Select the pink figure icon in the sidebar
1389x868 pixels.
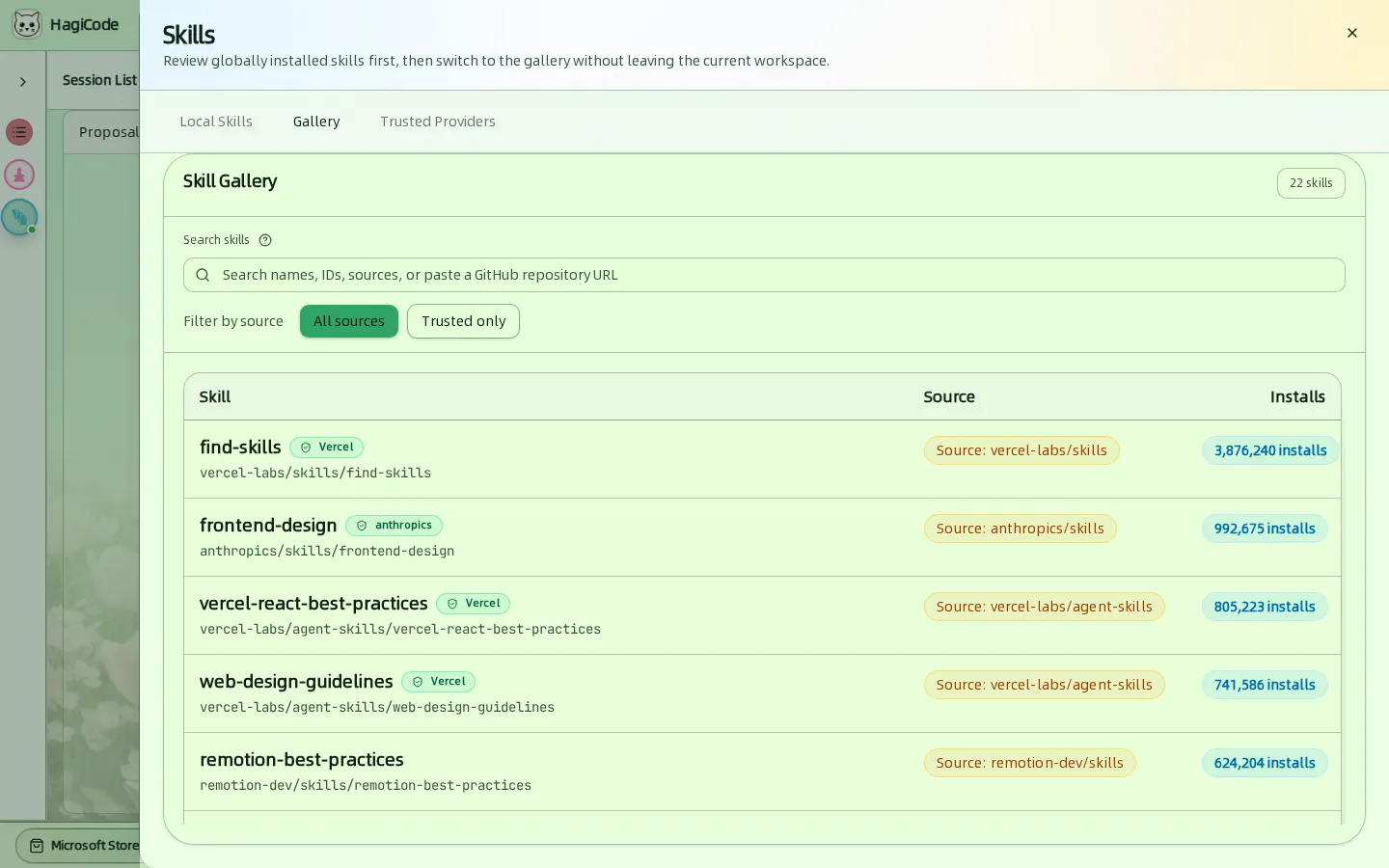pyautogui.click(x=19, y=175)
